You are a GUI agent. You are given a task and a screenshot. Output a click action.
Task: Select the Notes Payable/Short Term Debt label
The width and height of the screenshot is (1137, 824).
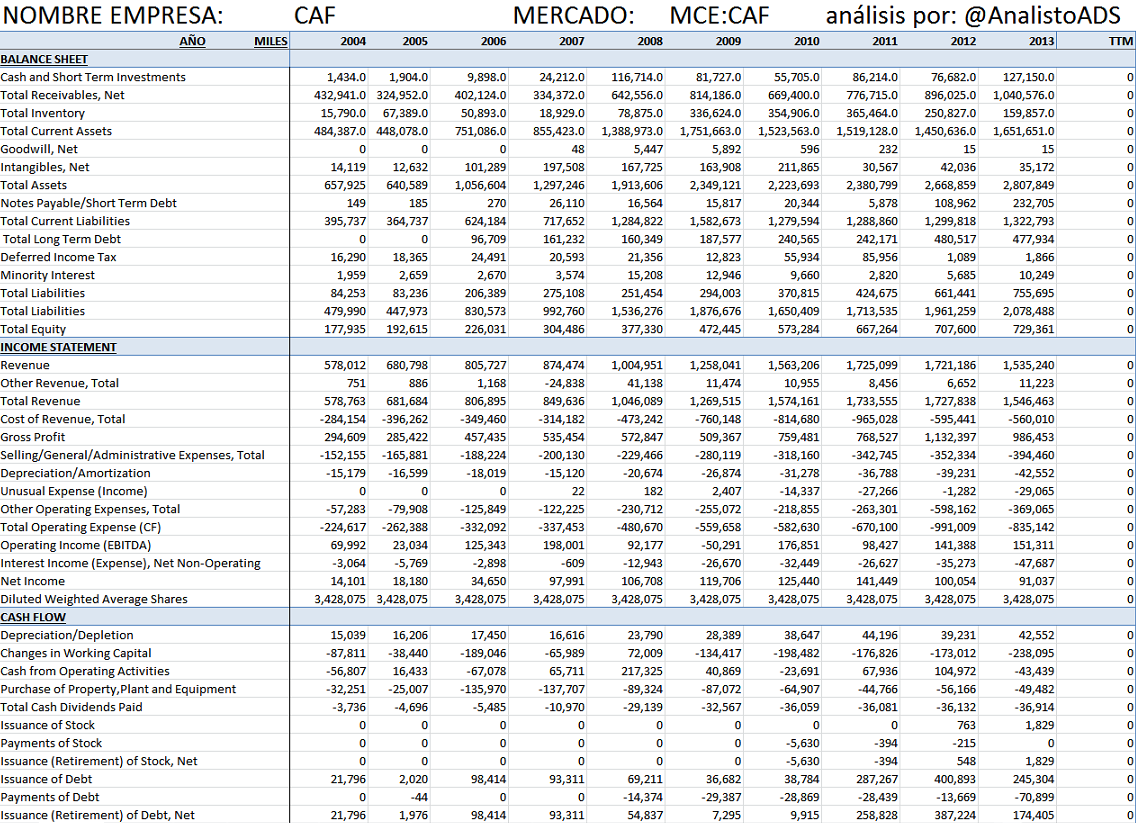tap(88, 203)
